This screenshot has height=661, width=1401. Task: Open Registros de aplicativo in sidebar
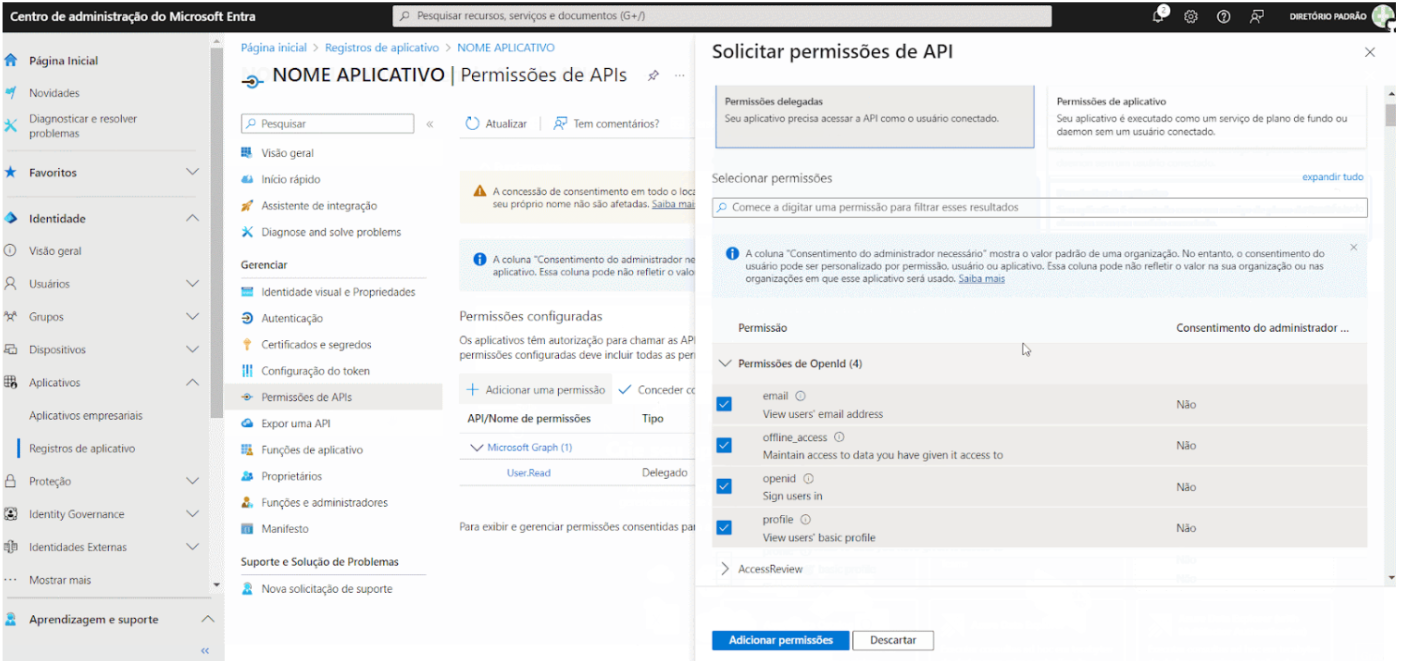tap(82, 449)
